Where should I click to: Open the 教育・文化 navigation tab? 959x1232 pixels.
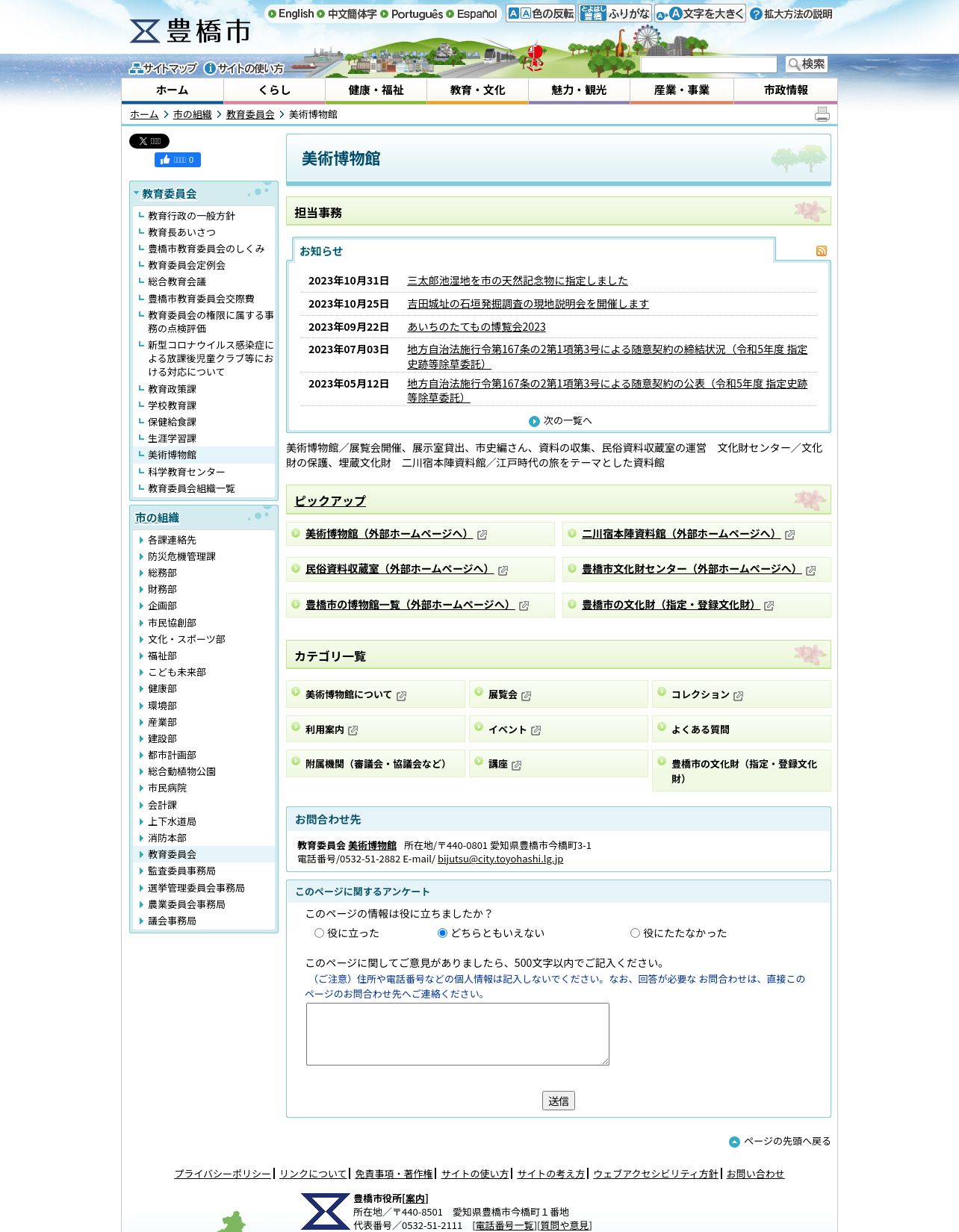coord(477,90)
